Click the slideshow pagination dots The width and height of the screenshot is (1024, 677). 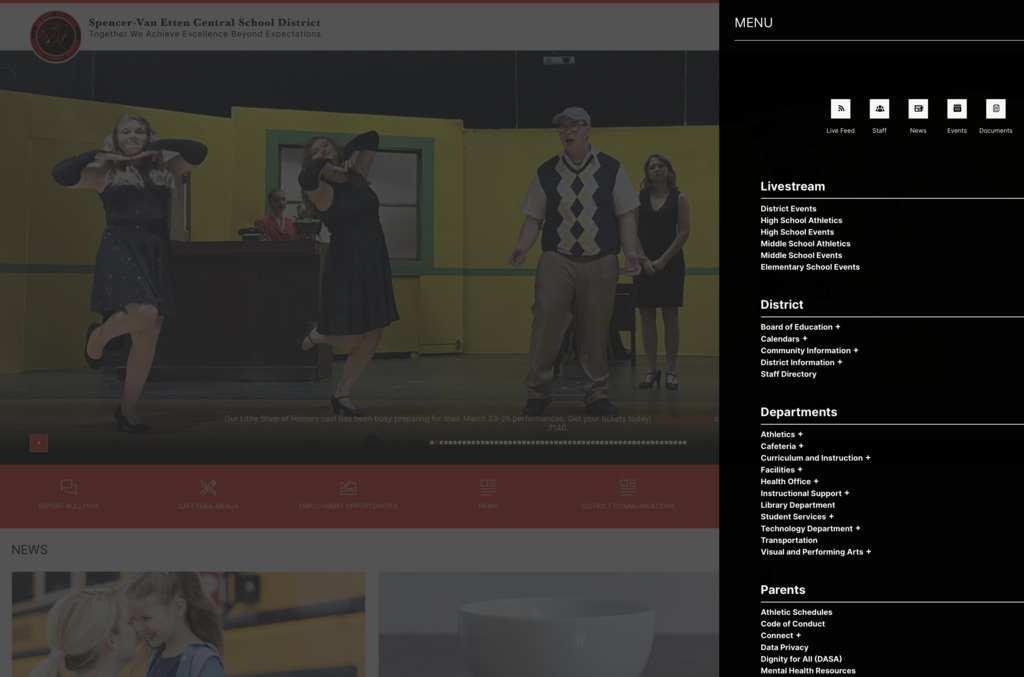[x=558, y=443]
